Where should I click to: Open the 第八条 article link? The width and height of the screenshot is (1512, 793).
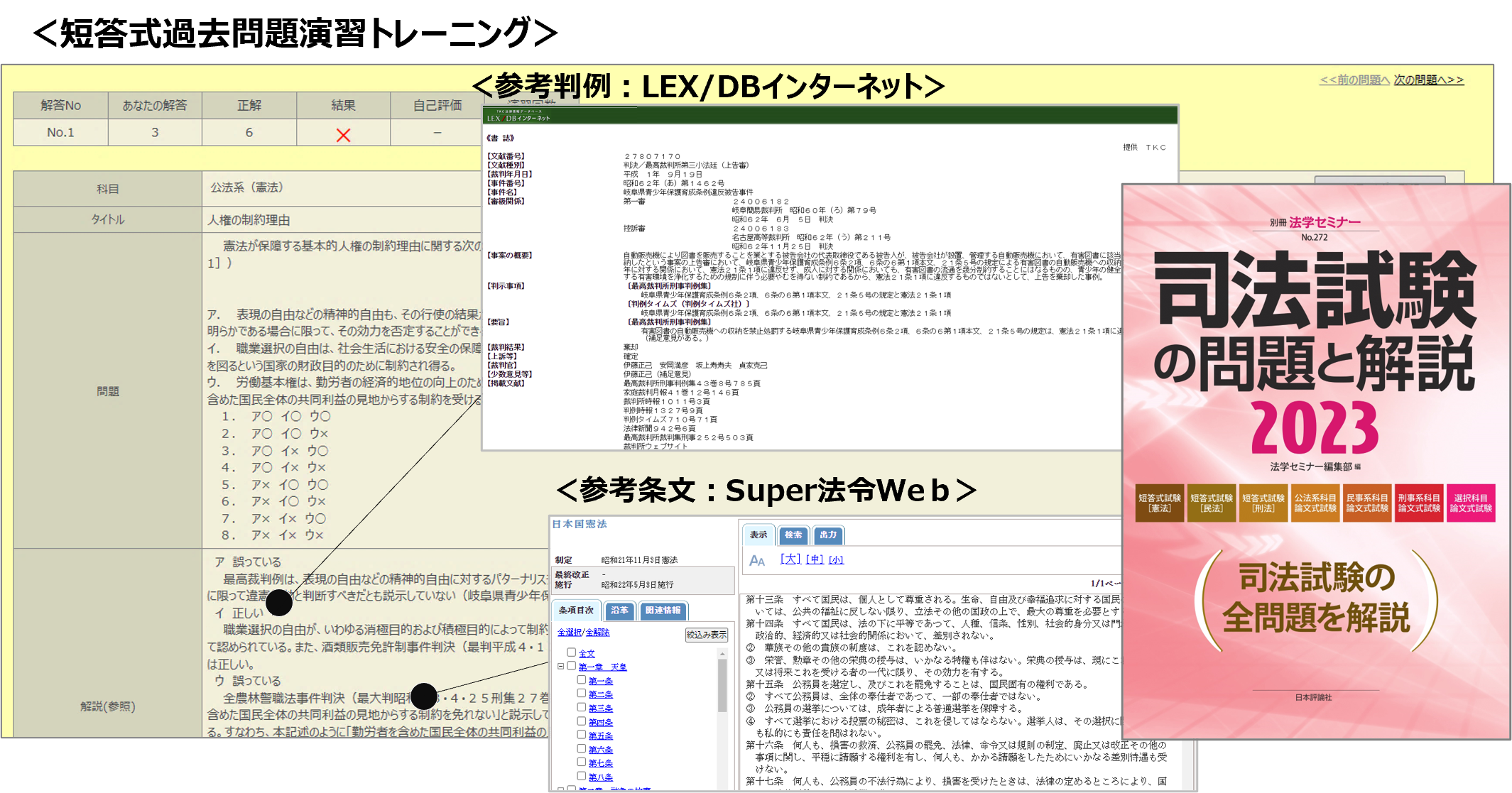[x=600, y=777]
